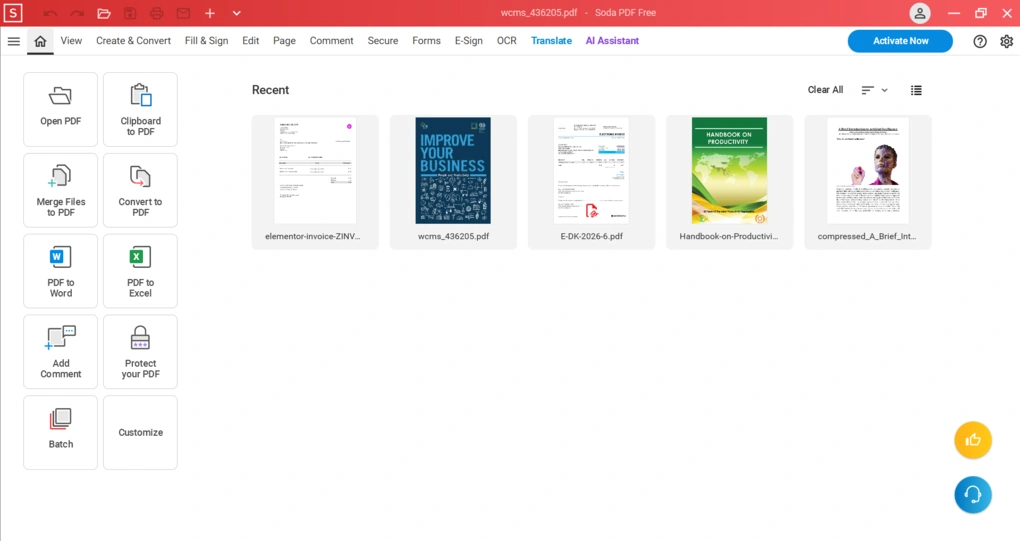Open the E-Sign tab
Screen dimensions: 1020x541
468,40
